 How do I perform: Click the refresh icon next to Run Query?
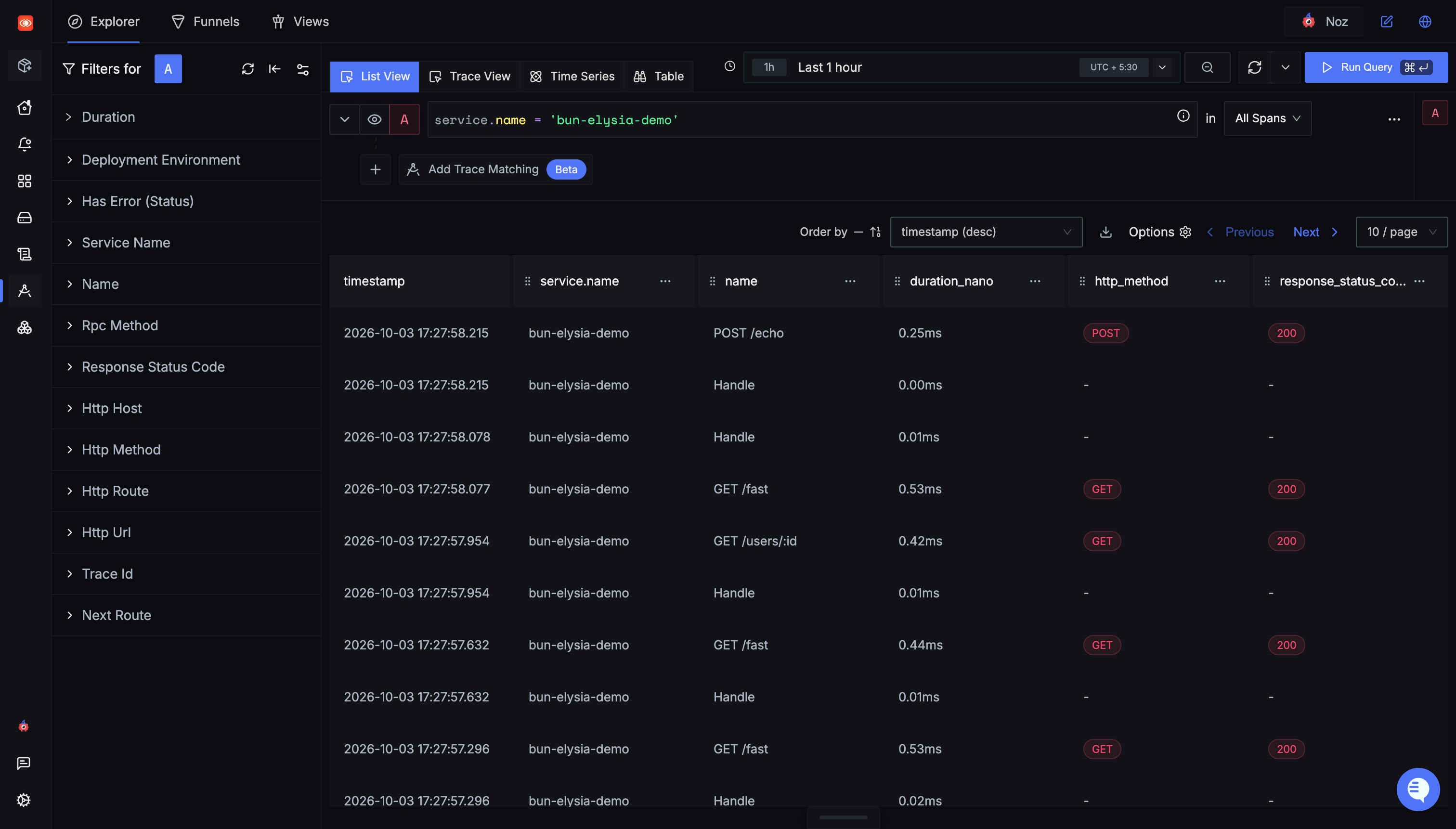1254,67
